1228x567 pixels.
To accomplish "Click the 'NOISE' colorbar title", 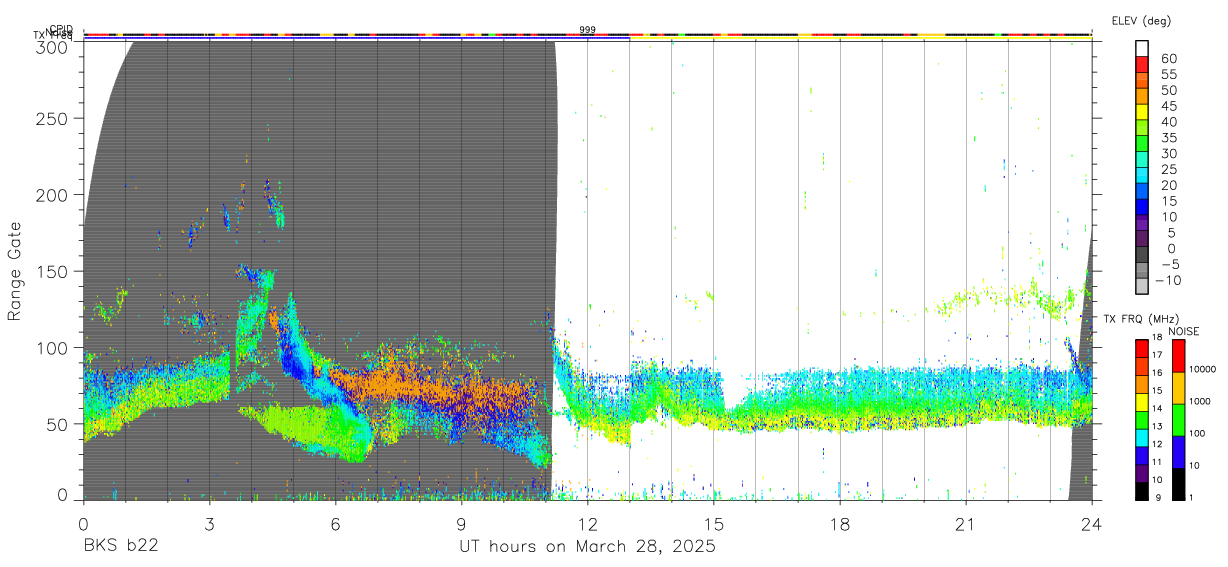I will (1186, 331).
